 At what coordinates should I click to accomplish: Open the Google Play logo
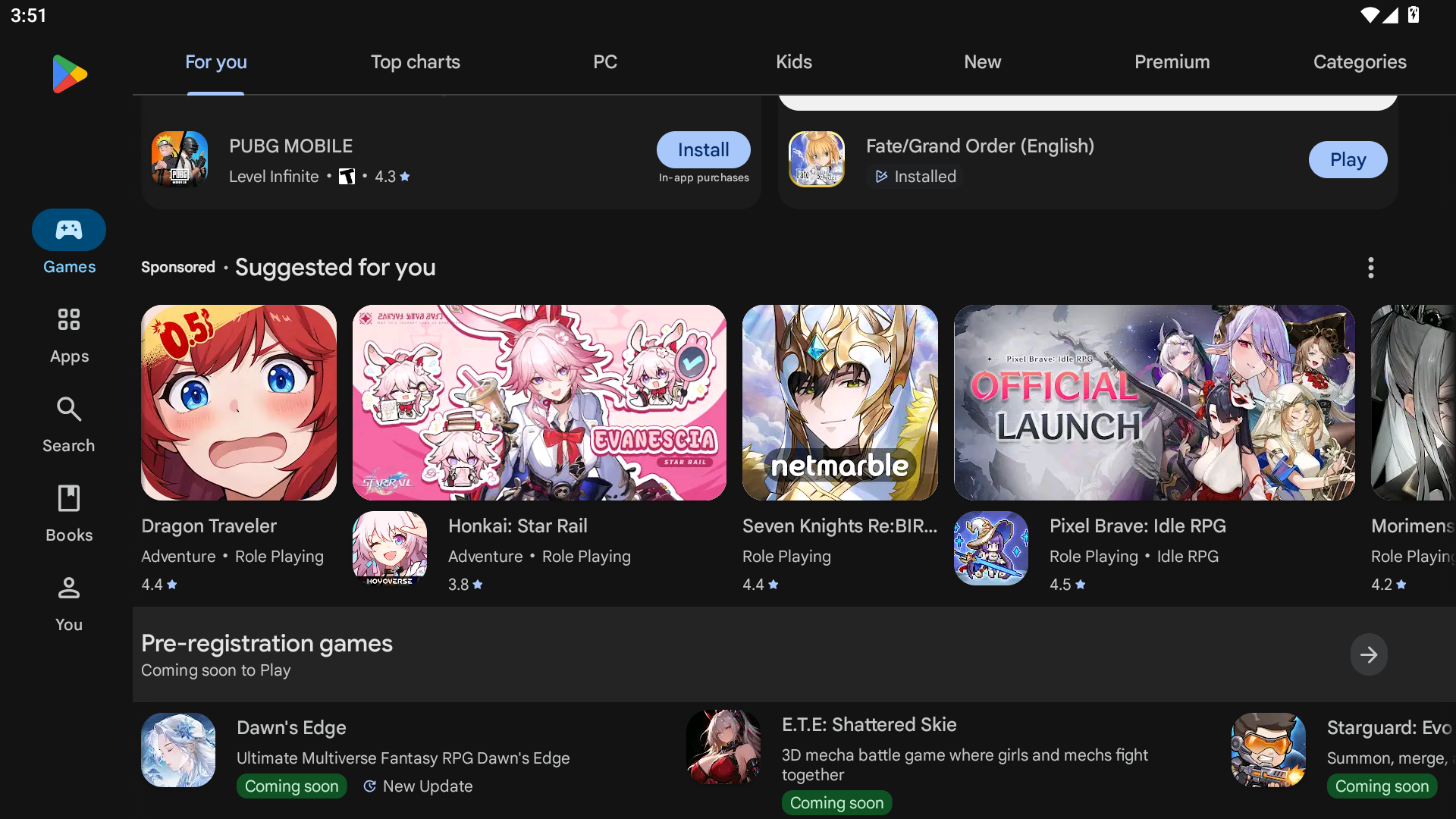pyautogui.click(x=70, y=74)
